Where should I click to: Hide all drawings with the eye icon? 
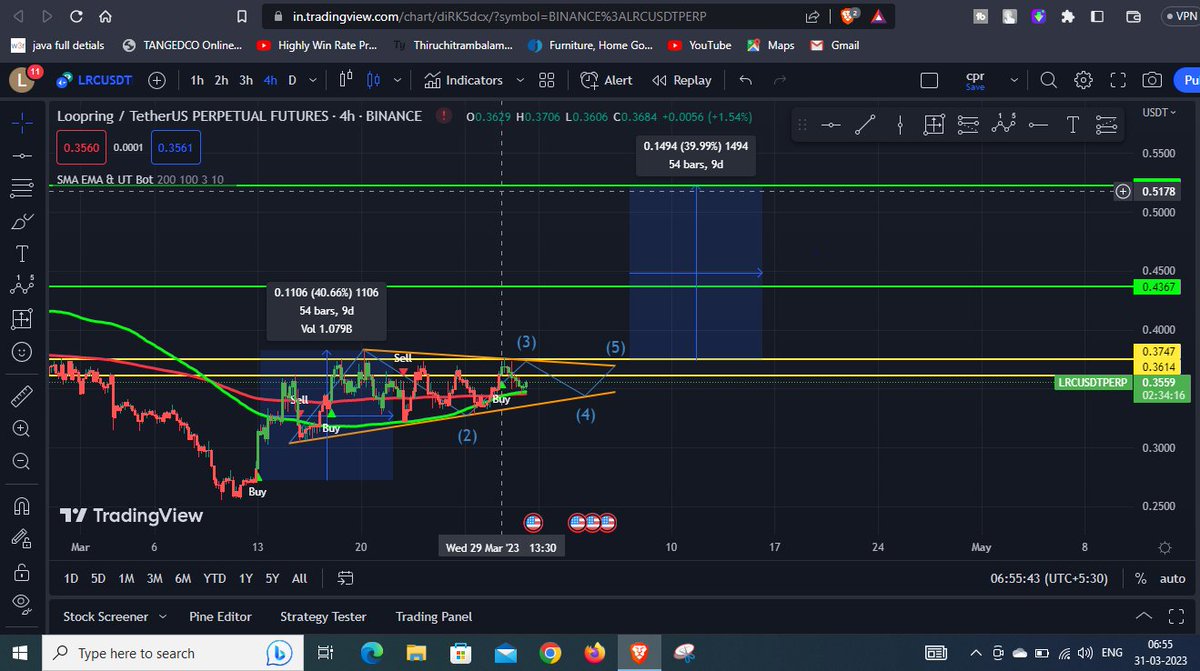pos(22,604)
